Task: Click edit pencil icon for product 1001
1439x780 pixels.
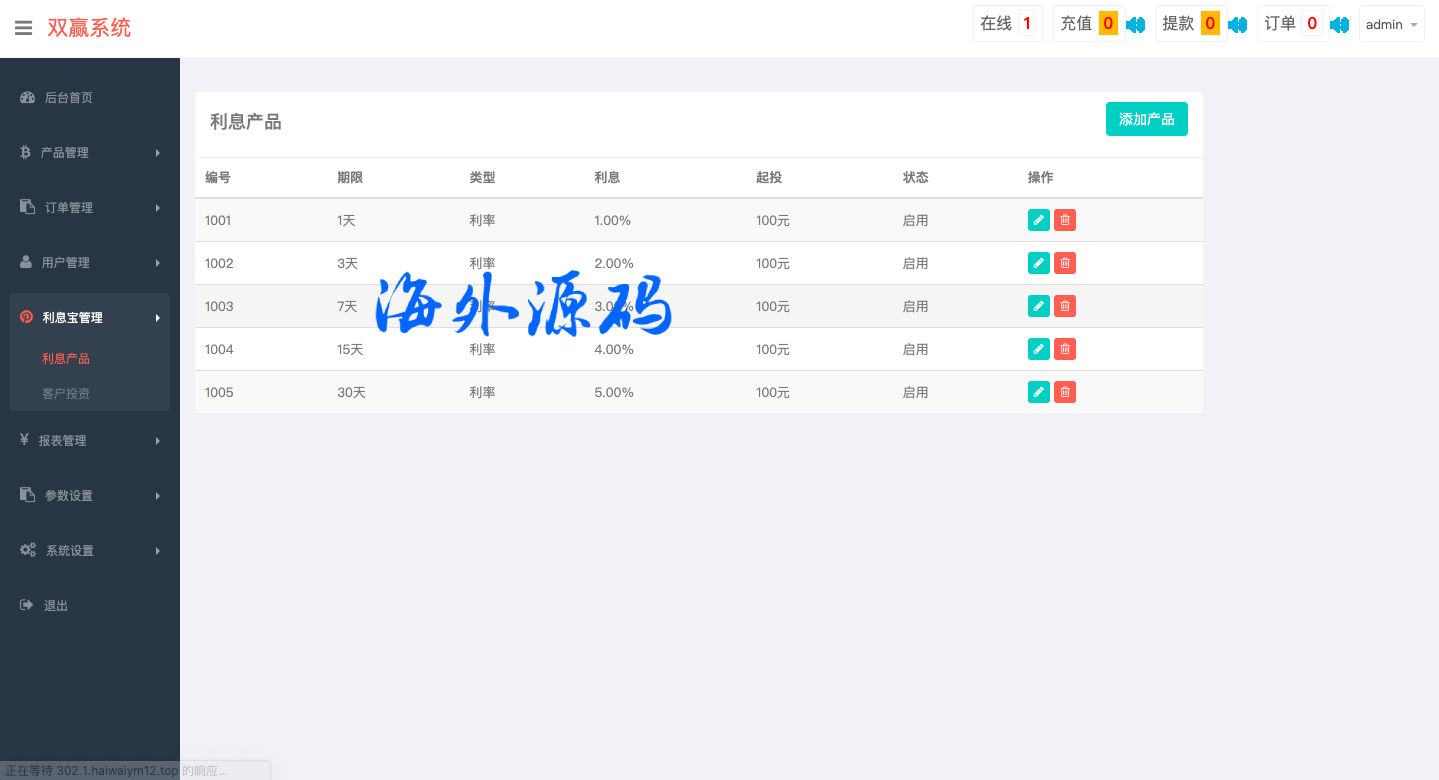Action: (1038, 220)
